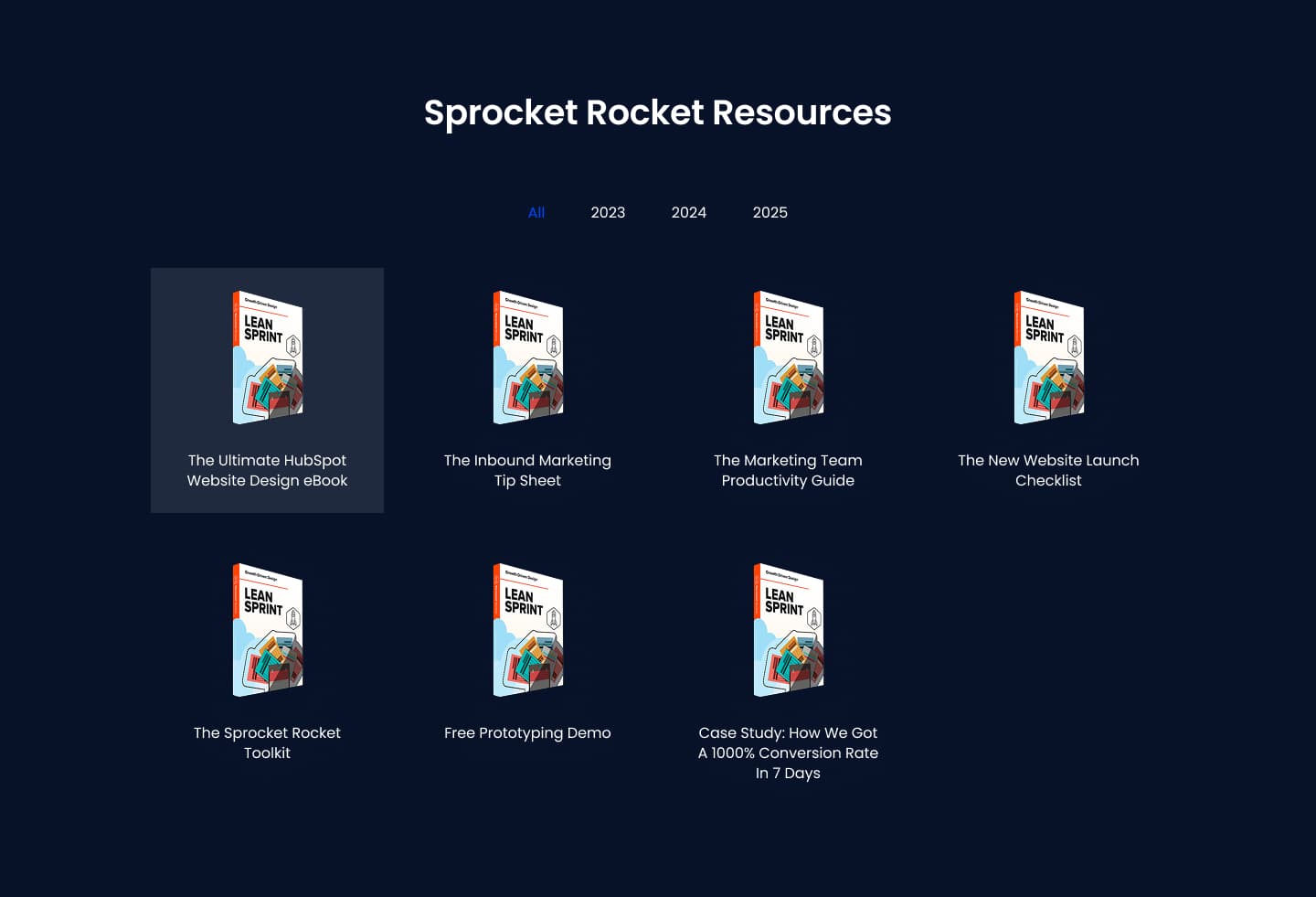
Task: Open the 1000% Conversion Rate case study title
Action: pyautogui.click(x=788, y=753)
